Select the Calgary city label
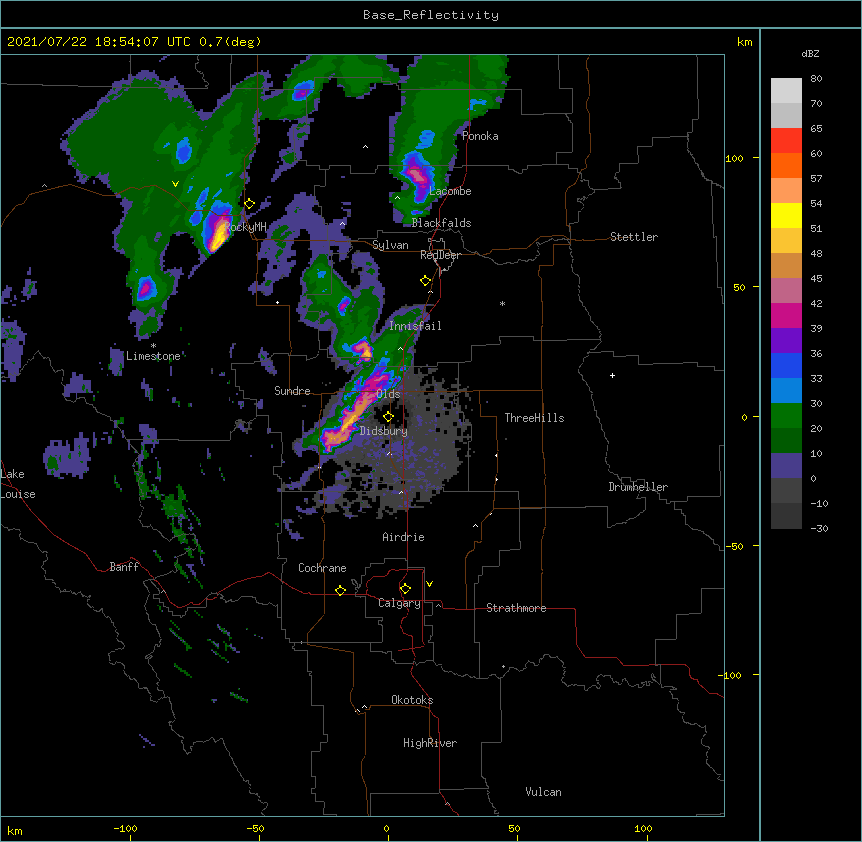 click(x=399, y=603)
